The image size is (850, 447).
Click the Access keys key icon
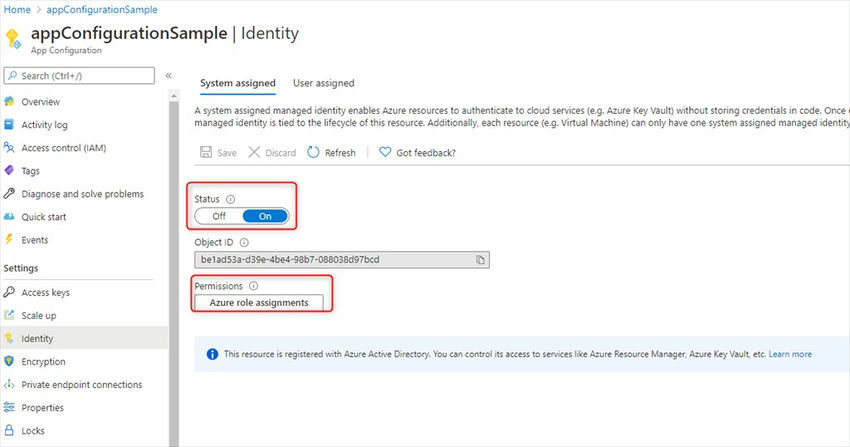[x=9, y=292]
